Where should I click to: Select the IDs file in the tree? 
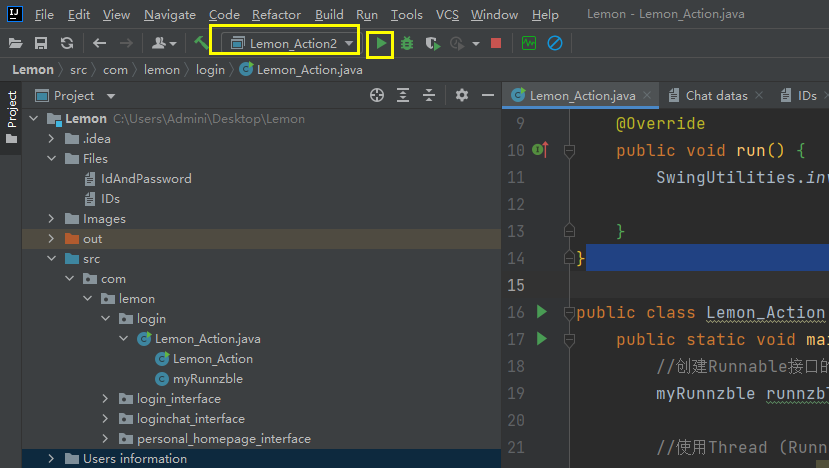tap(102, 199)
